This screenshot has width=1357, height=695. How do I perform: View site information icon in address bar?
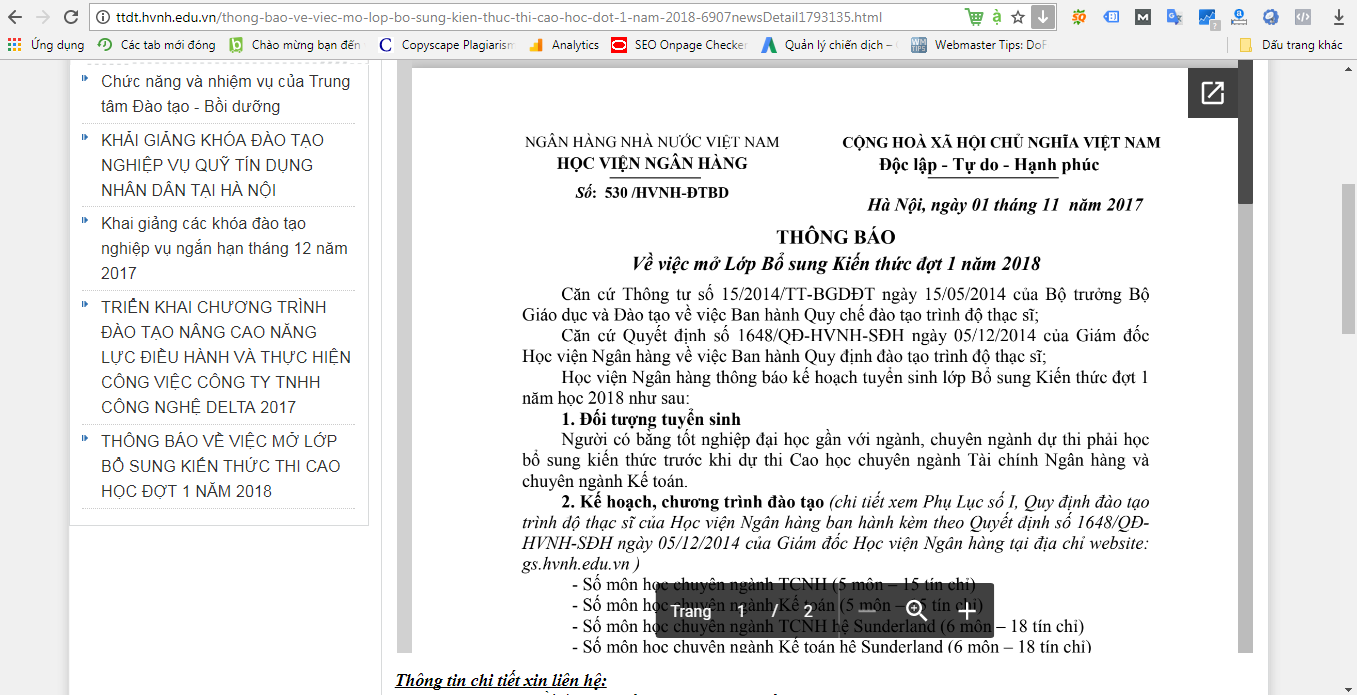[103, 17]
